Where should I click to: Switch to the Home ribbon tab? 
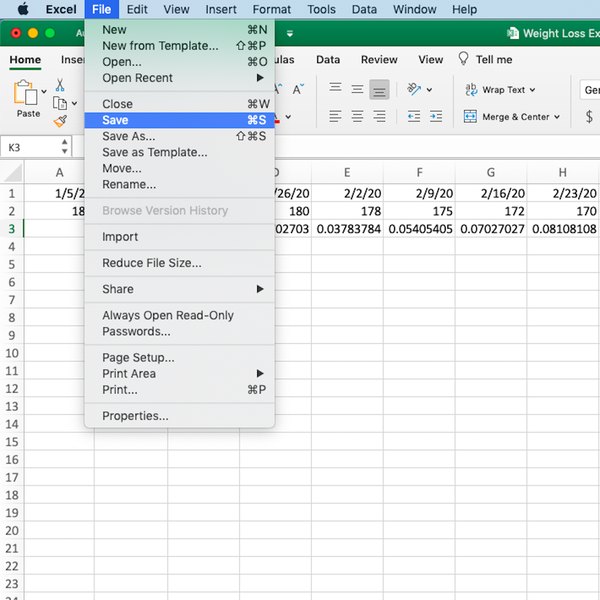pos(25,60)
